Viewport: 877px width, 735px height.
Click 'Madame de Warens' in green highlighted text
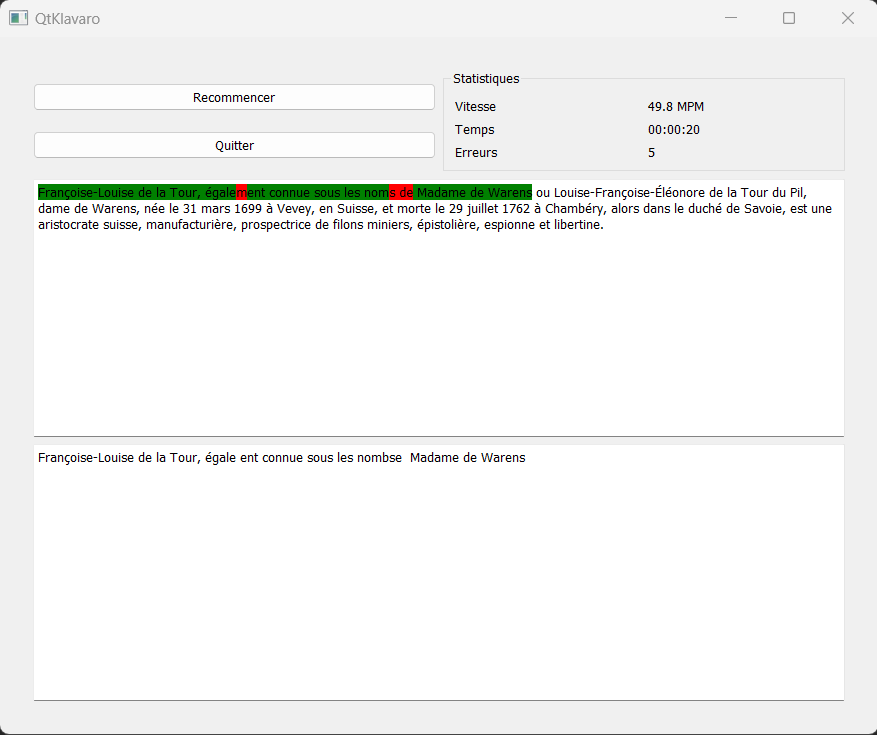click(x=474, y=192)
